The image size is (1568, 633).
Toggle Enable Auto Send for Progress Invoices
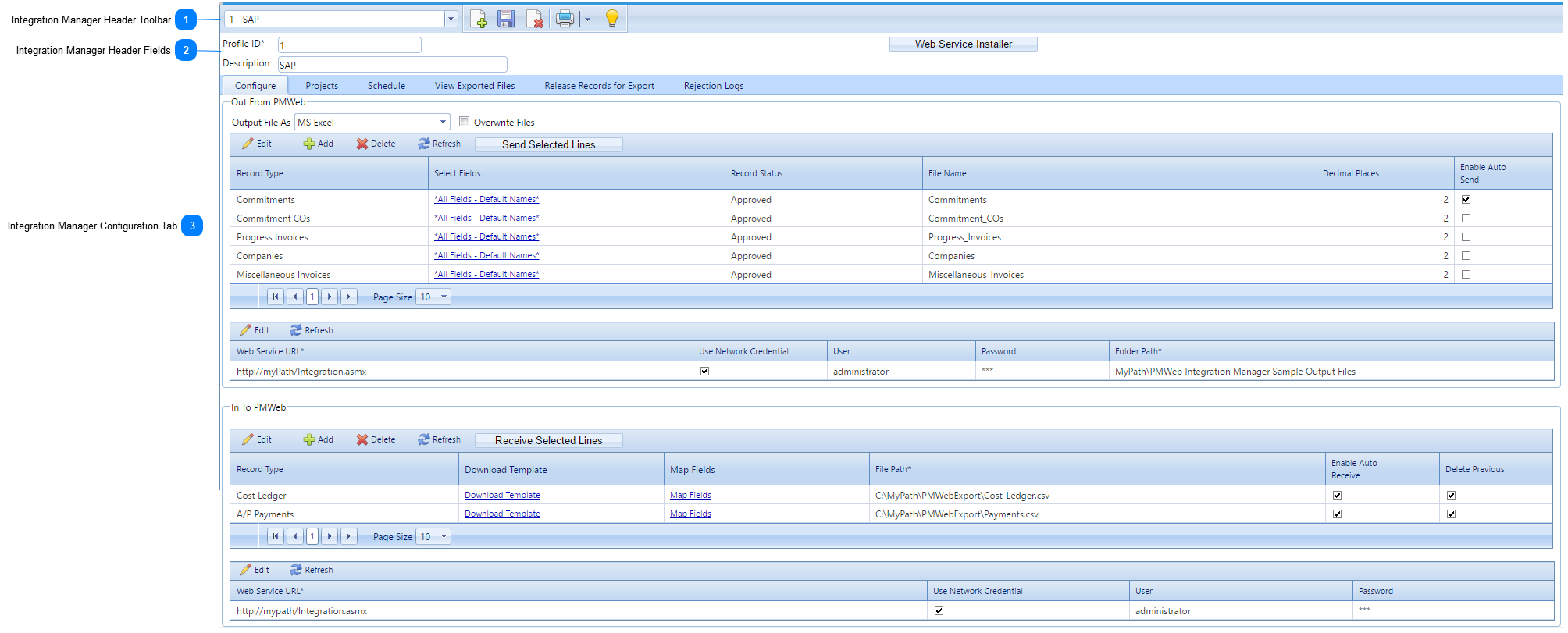(1466, 236)
